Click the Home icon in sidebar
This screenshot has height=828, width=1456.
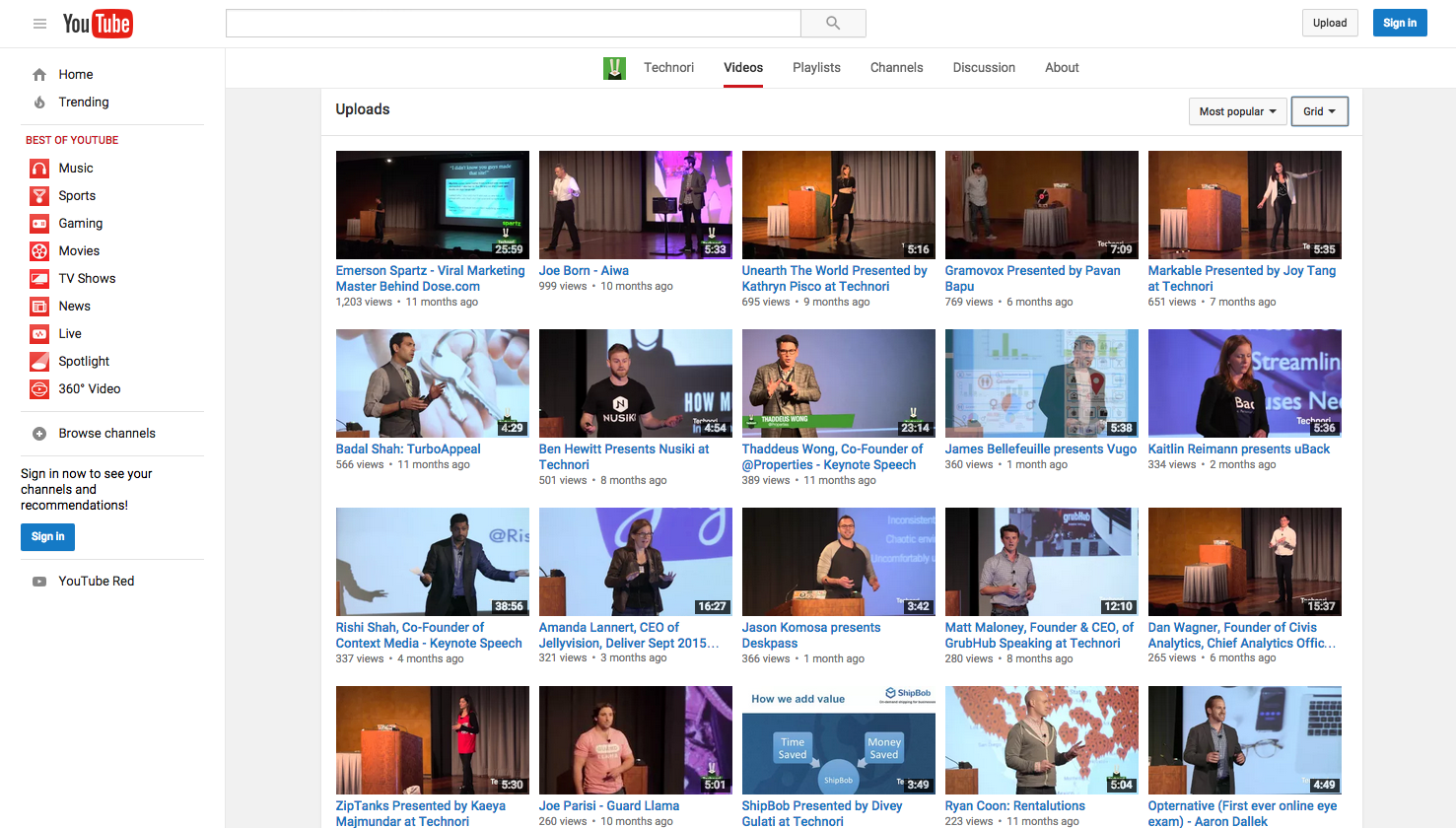[x=39, y=75]
